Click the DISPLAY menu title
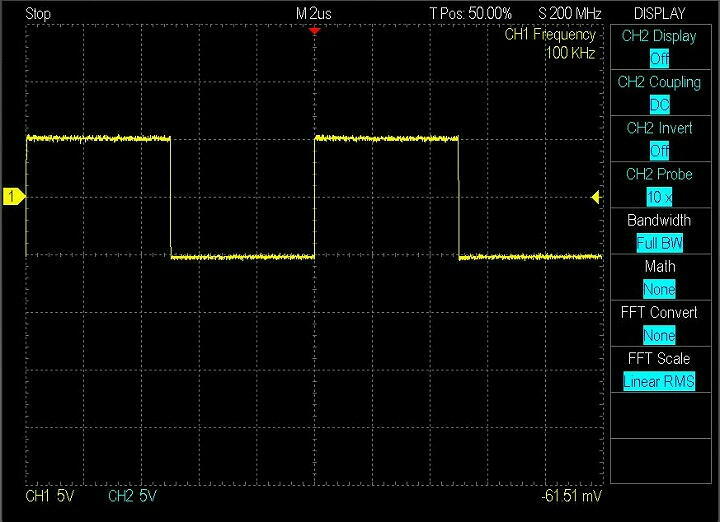Viewport: 720px width, 522px height. (x=659, y=13)
